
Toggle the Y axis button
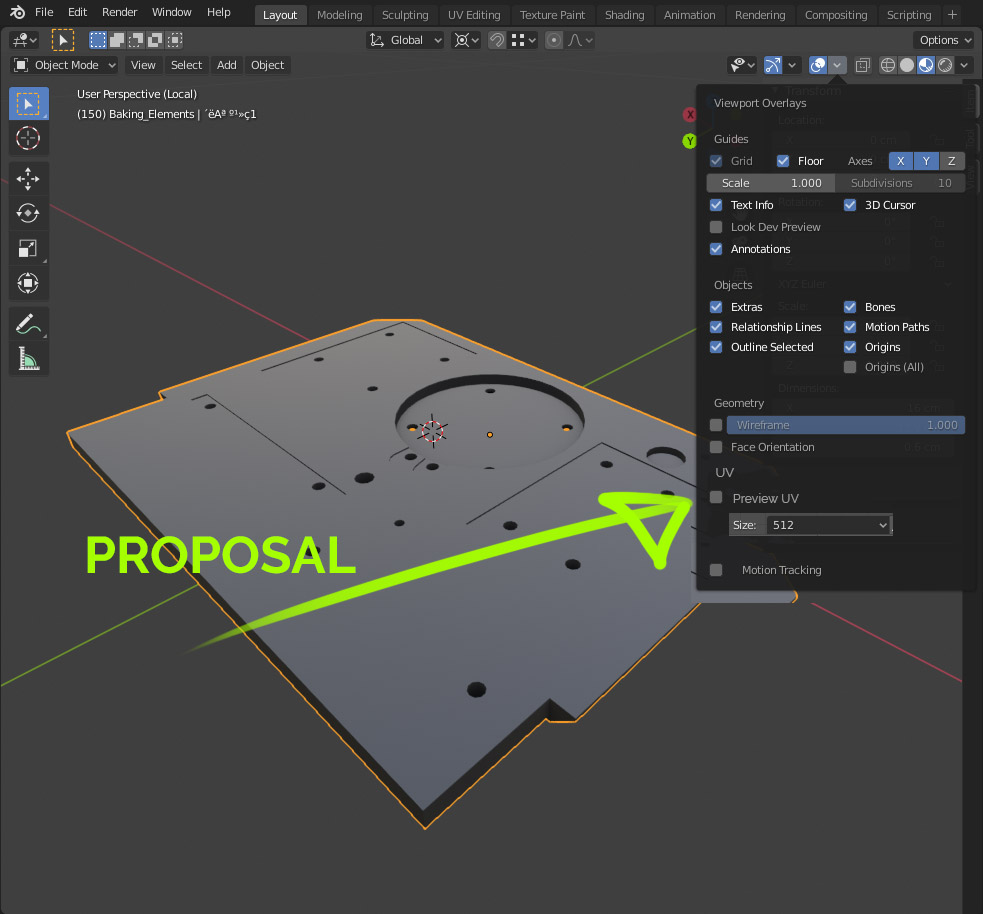pyautogui.click(x=926, y=161)
